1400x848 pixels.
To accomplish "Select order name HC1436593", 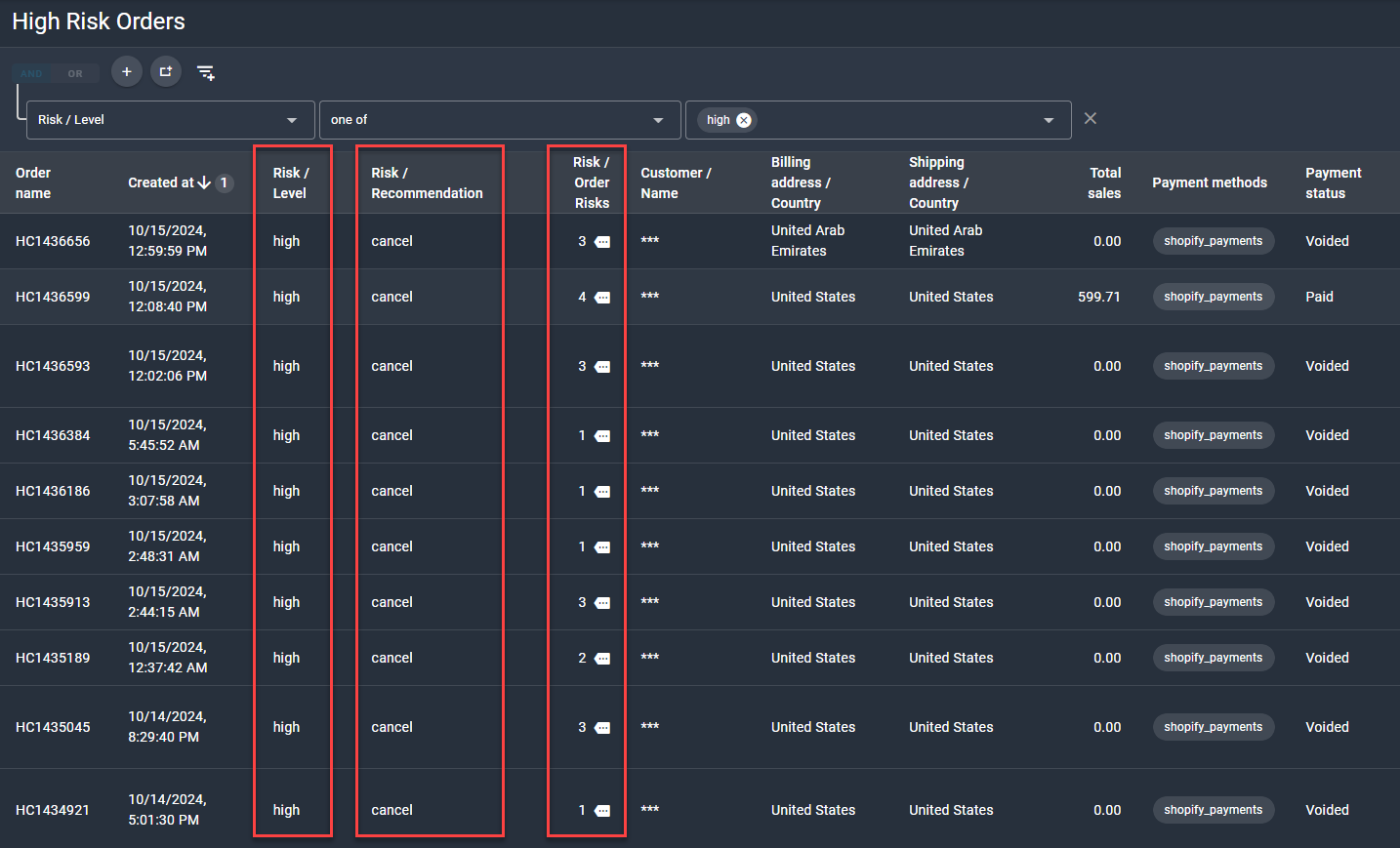I will pos(53,366).
